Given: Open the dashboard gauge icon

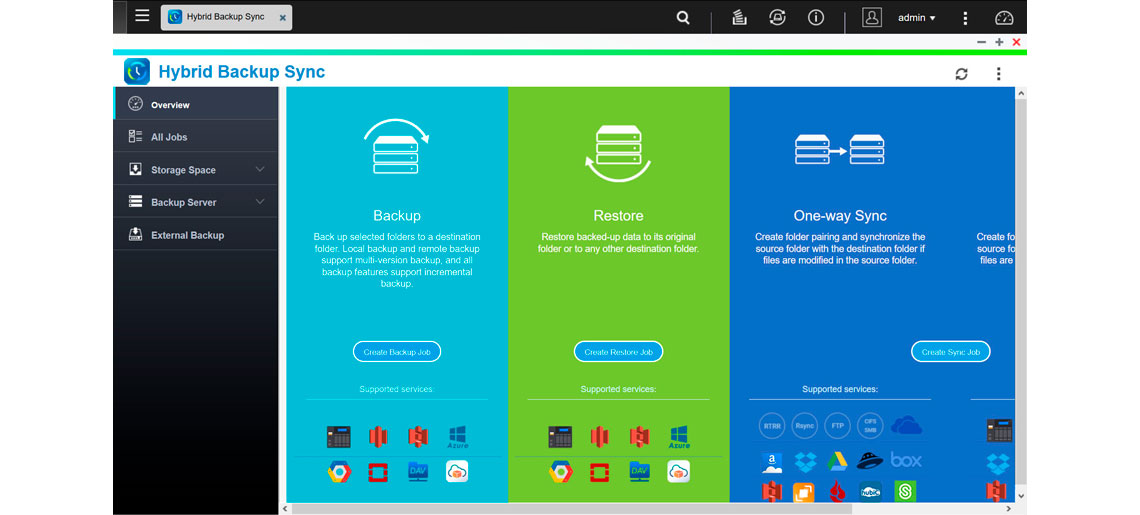Looking at the screenshot, I should click(1004, 18).
